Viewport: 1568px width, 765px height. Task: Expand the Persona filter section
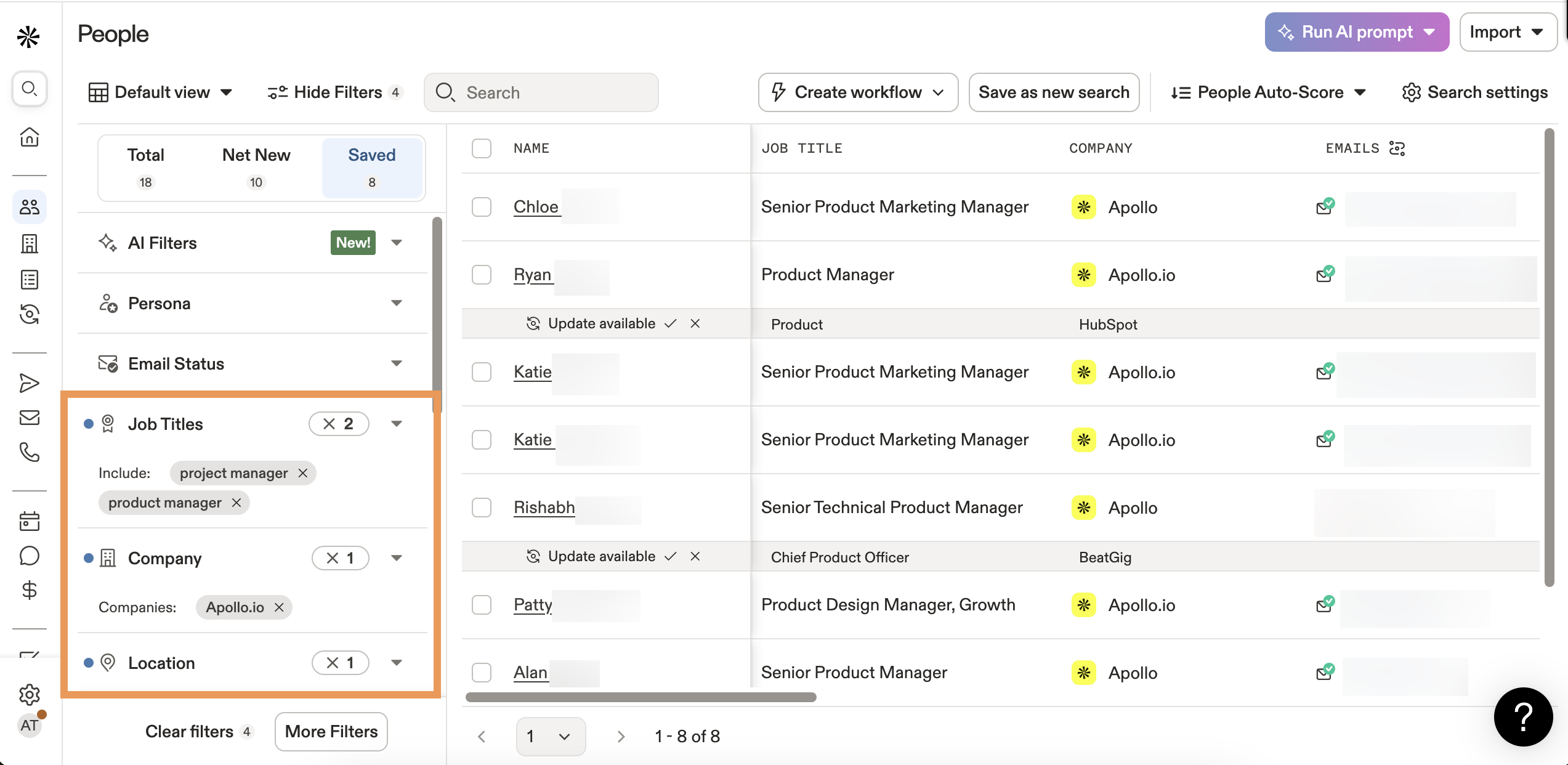(x=253, y=304)
